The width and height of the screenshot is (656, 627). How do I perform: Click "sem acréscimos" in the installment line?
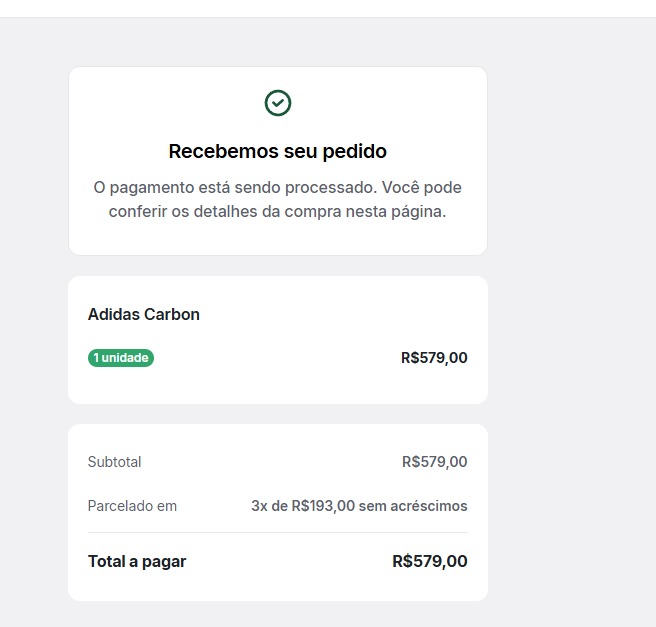413,506
